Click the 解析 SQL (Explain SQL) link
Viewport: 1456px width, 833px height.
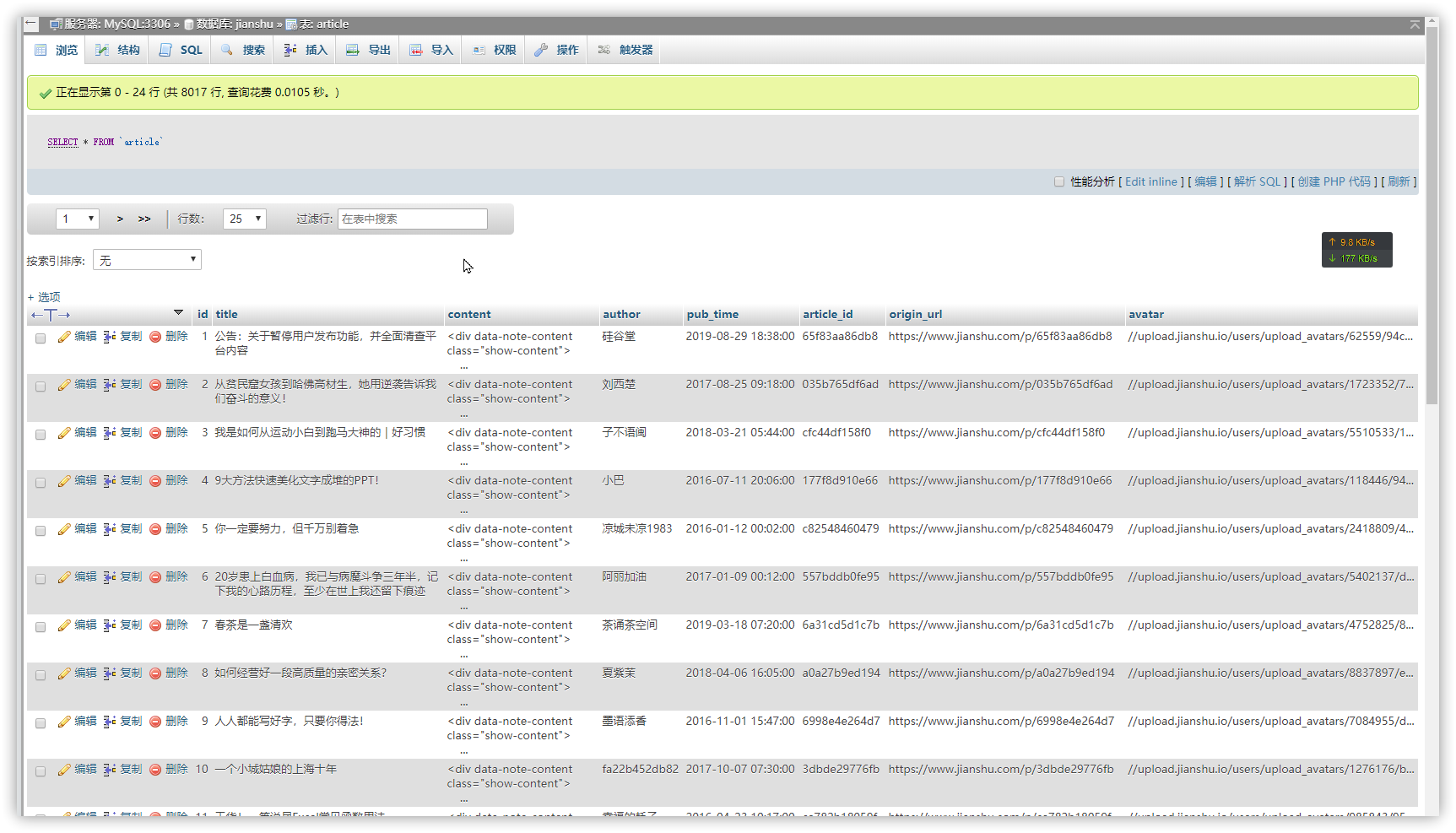coord(1257,181)
